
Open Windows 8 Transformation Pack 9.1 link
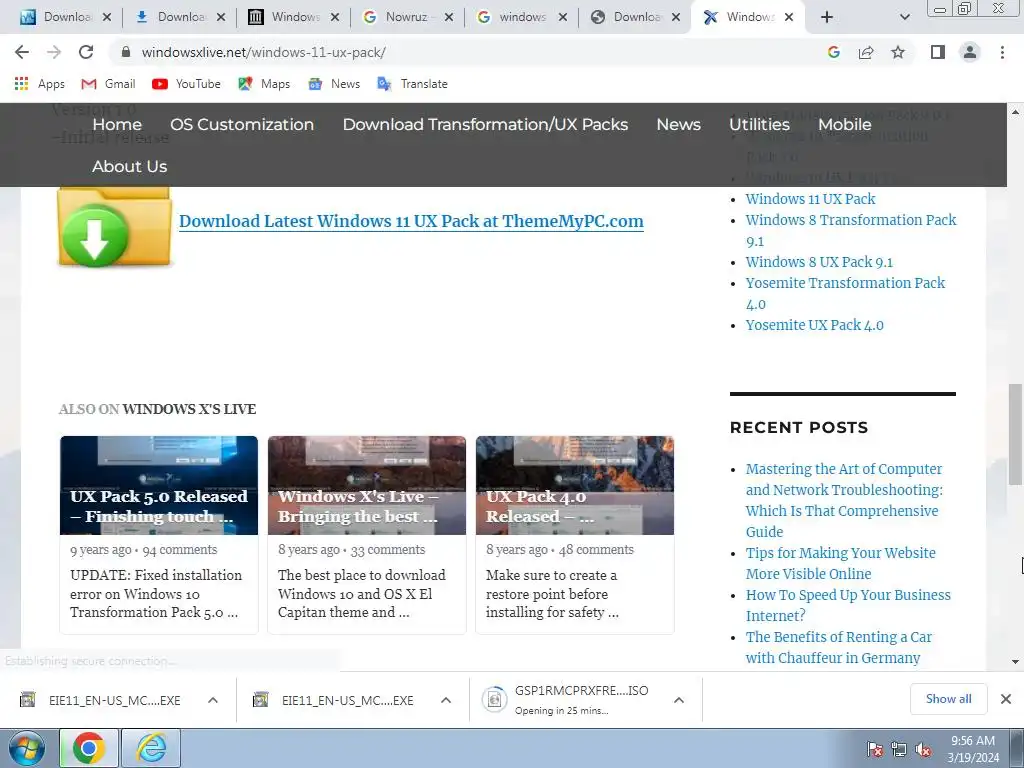(x=851, y=230)
